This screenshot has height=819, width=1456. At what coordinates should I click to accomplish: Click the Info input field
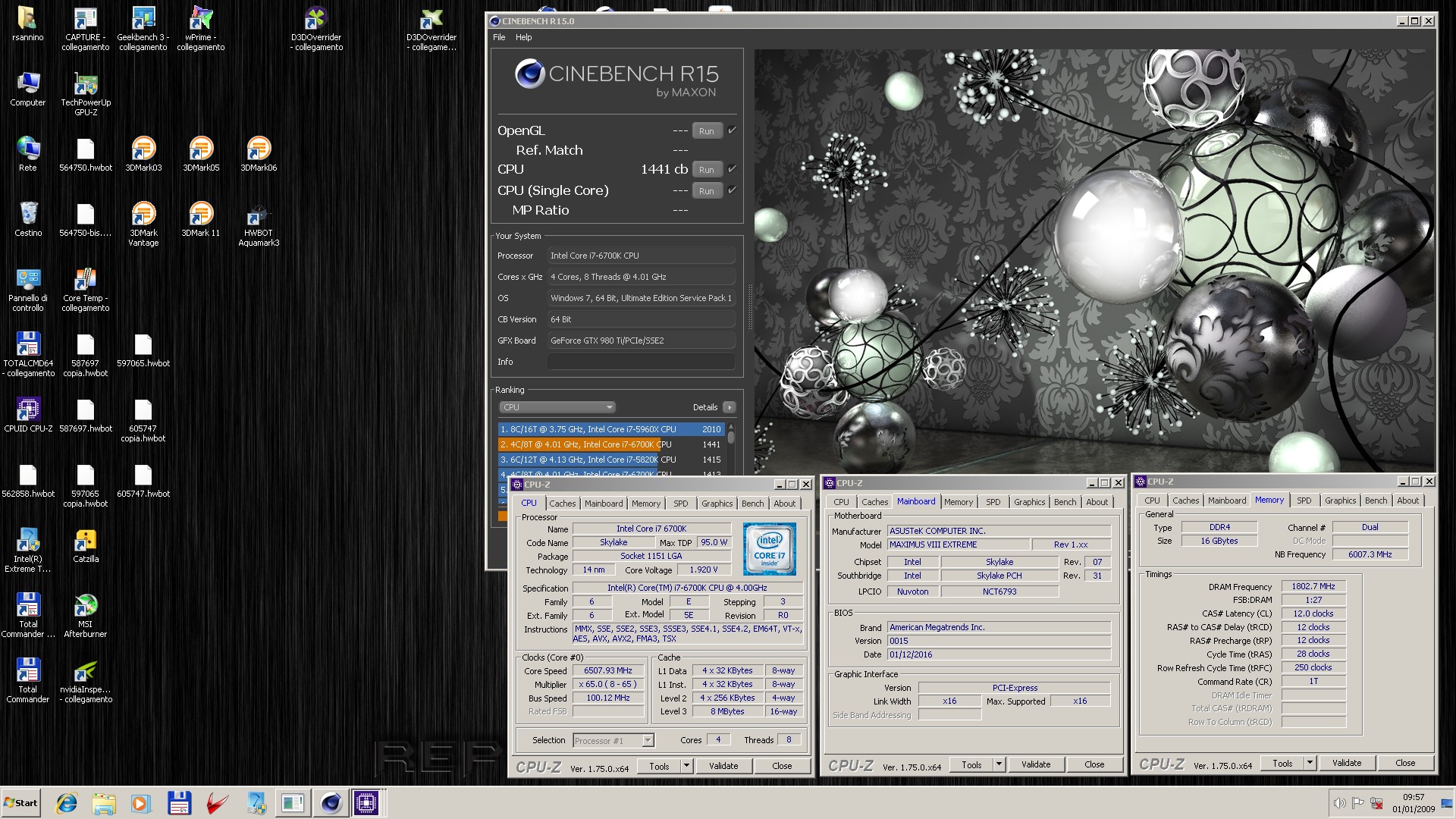[642, 362]
